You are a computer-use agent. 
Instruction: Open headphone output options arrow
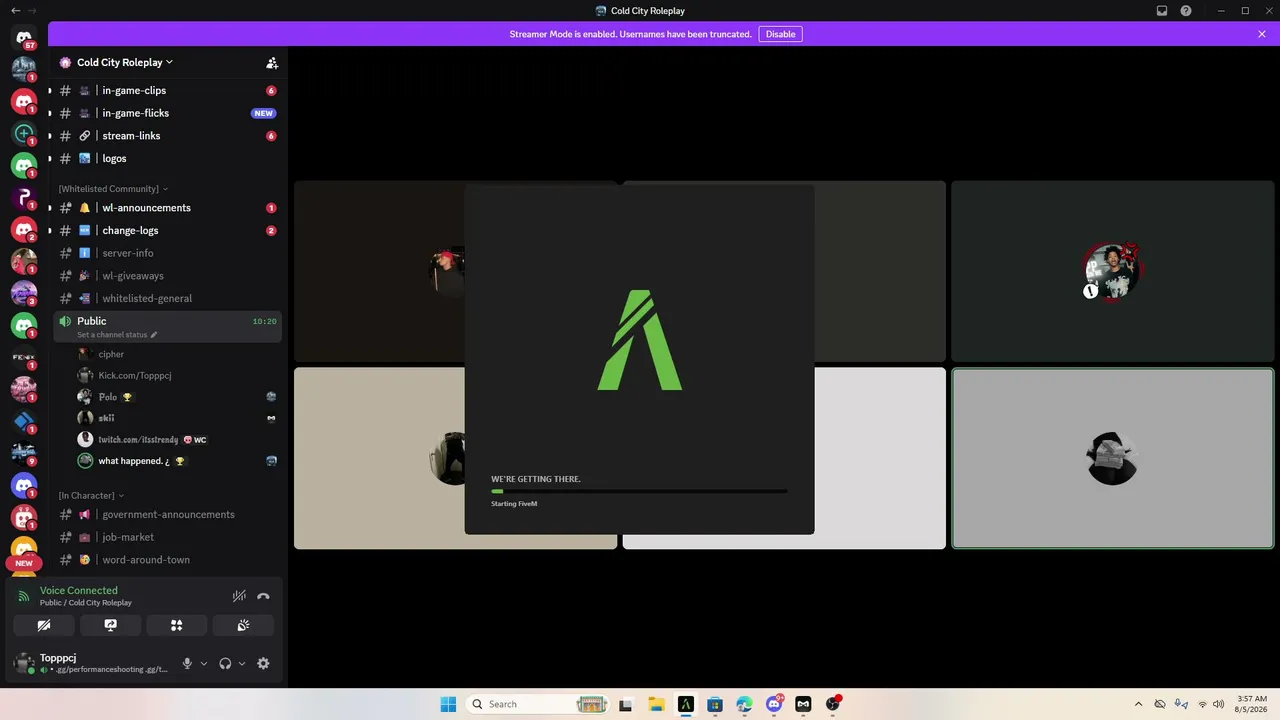pos(242,663)
